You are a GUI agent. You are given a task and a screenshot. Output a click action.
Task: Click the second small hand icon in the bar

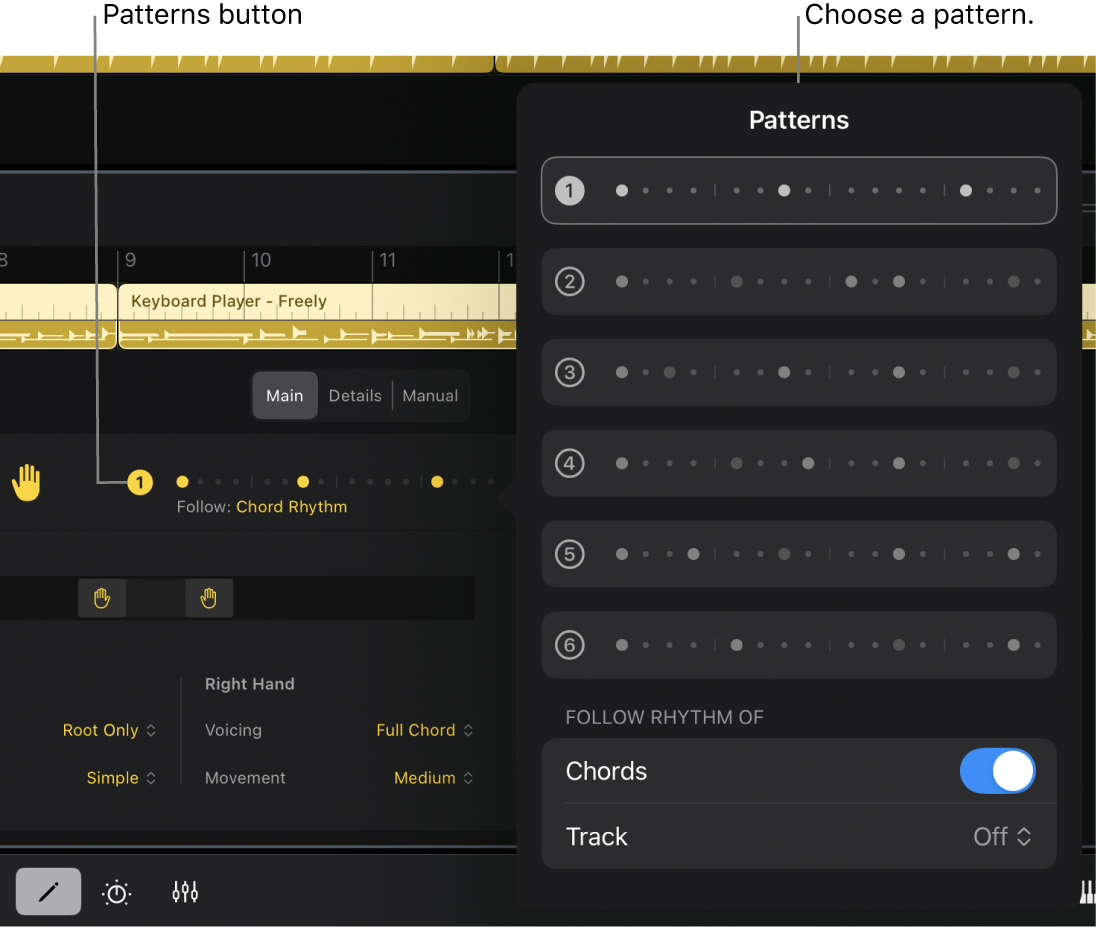click(208, 597)
